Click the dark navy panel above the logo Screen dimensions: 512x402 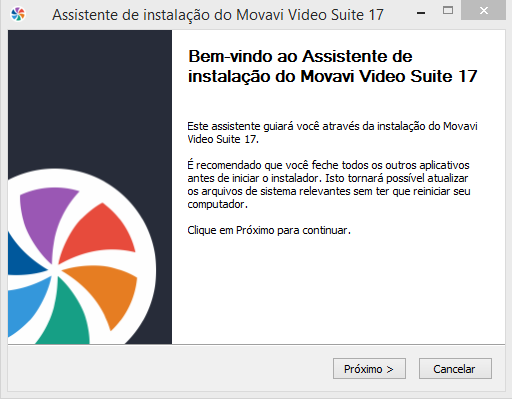point(90,97)
